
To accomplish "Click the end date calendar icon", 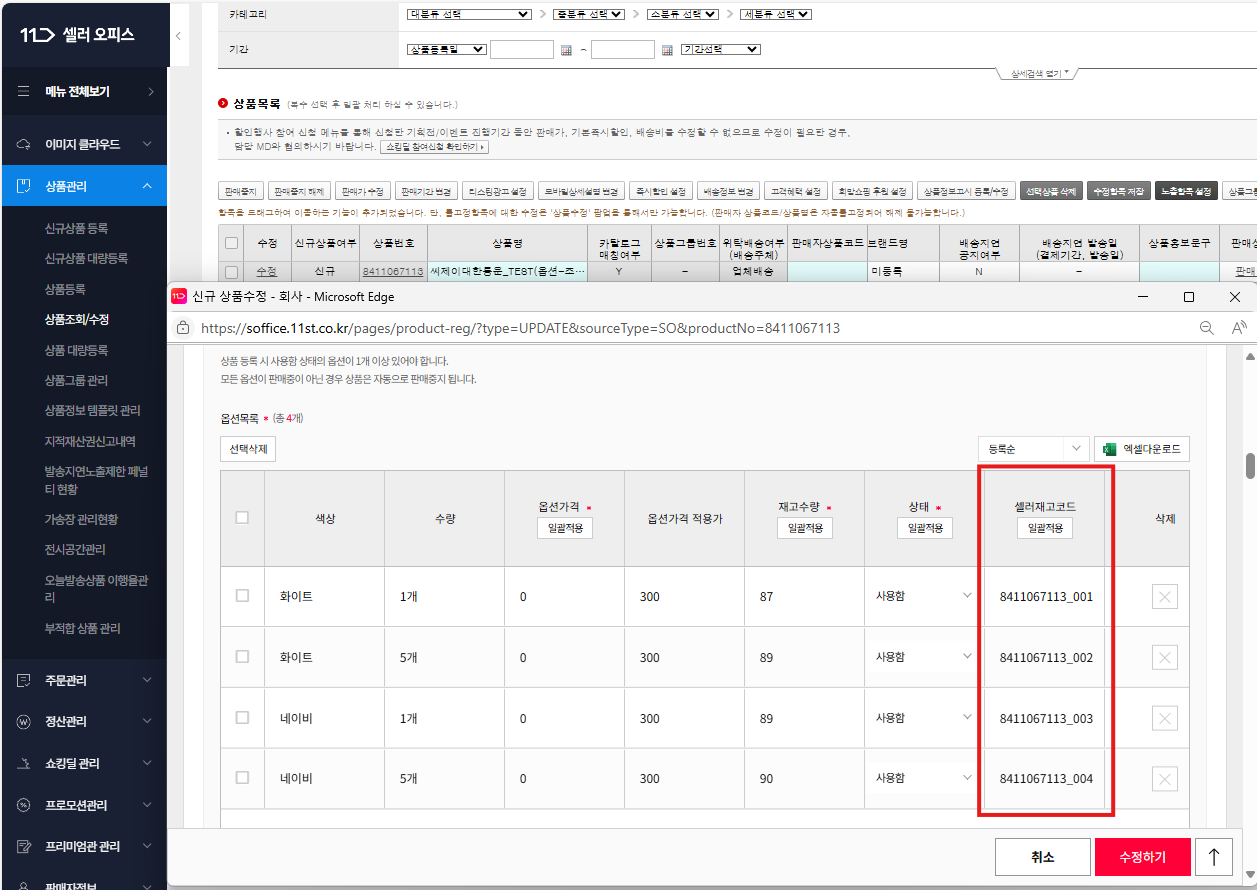I will (x=667, y=50).
